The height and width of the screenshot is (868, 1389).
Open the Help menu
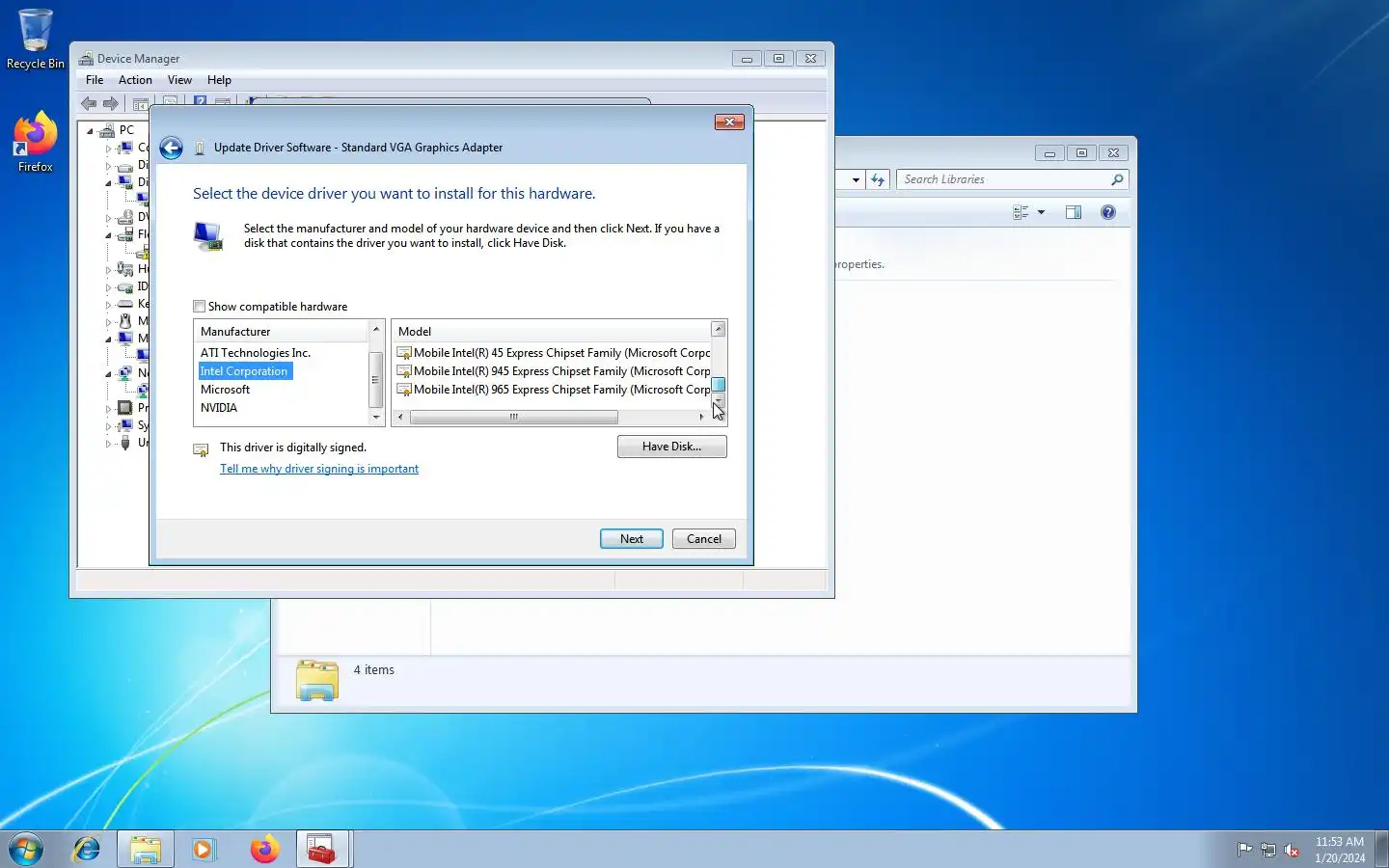coord(219,80)
